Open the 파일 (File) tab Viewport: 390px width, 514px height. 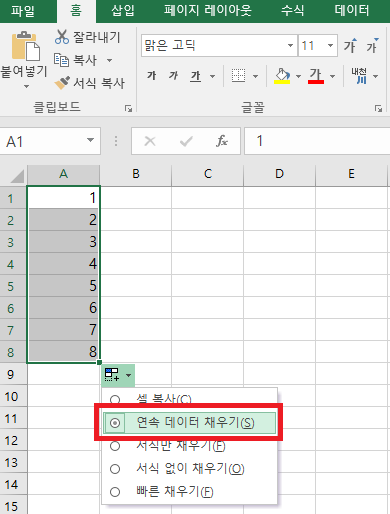pyautogui.click(x=23, y=11)
